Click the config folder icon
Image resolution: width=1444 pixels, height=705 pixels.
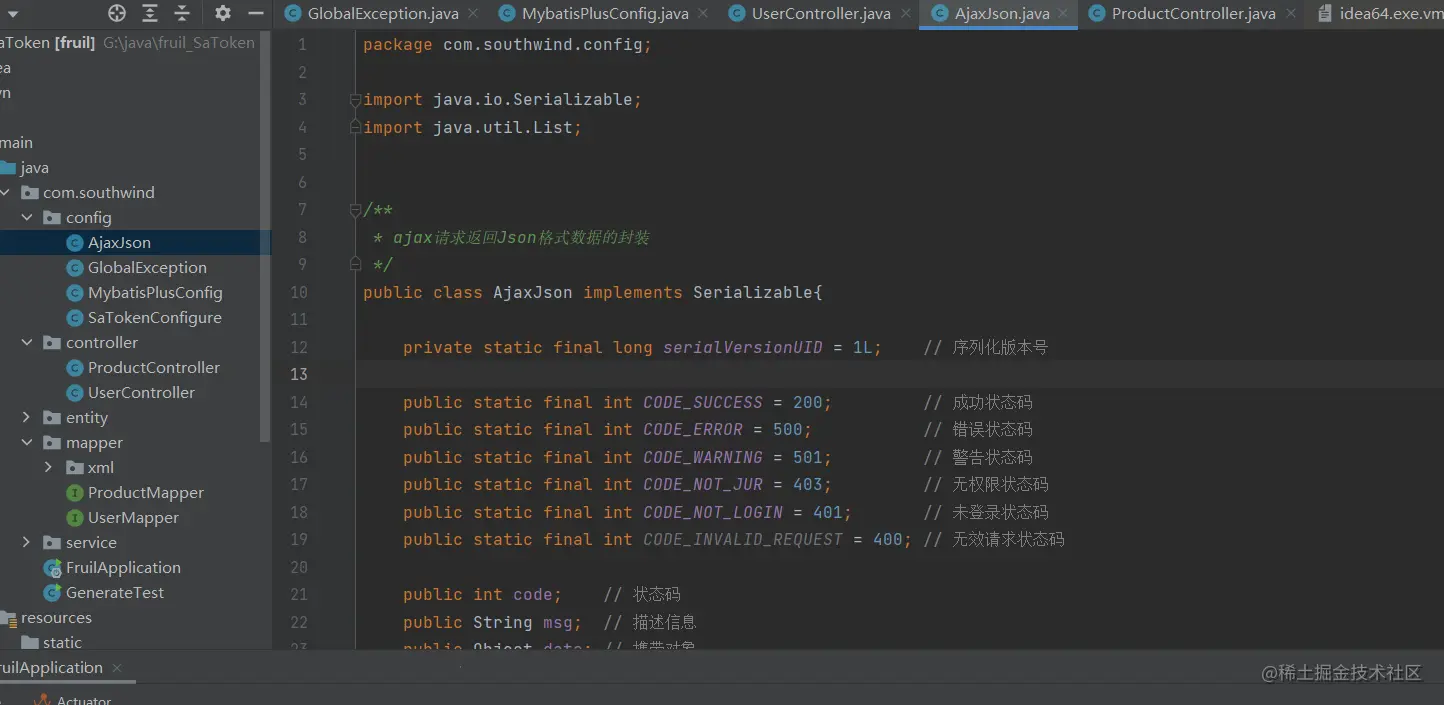click(52, 218)
